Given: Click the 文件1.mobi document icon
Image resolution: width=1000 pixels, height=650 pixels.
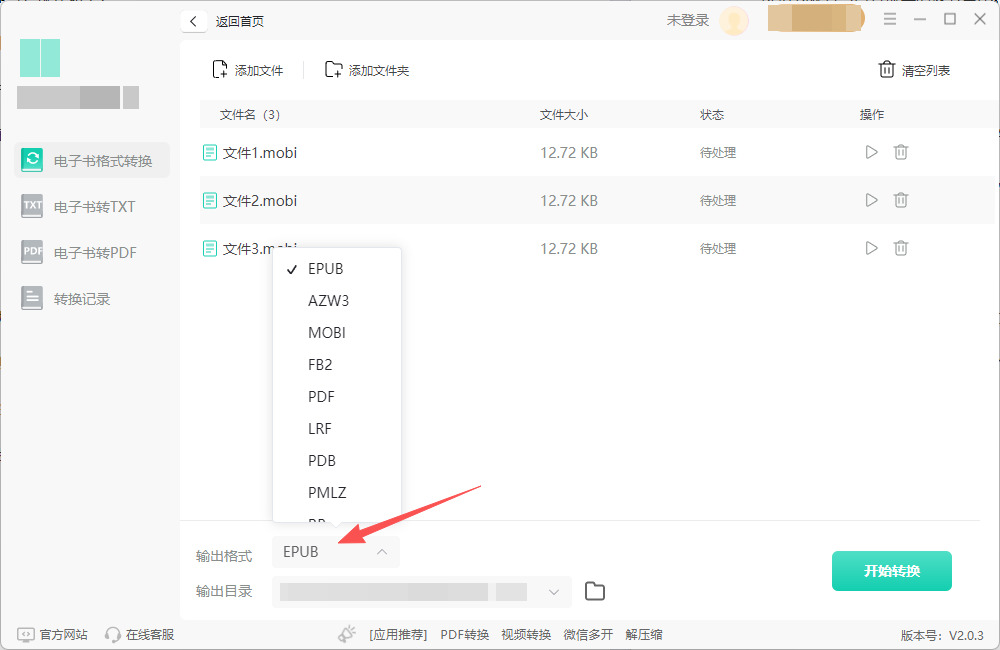Looking at the screenshot, I should [x=209, y=152].
